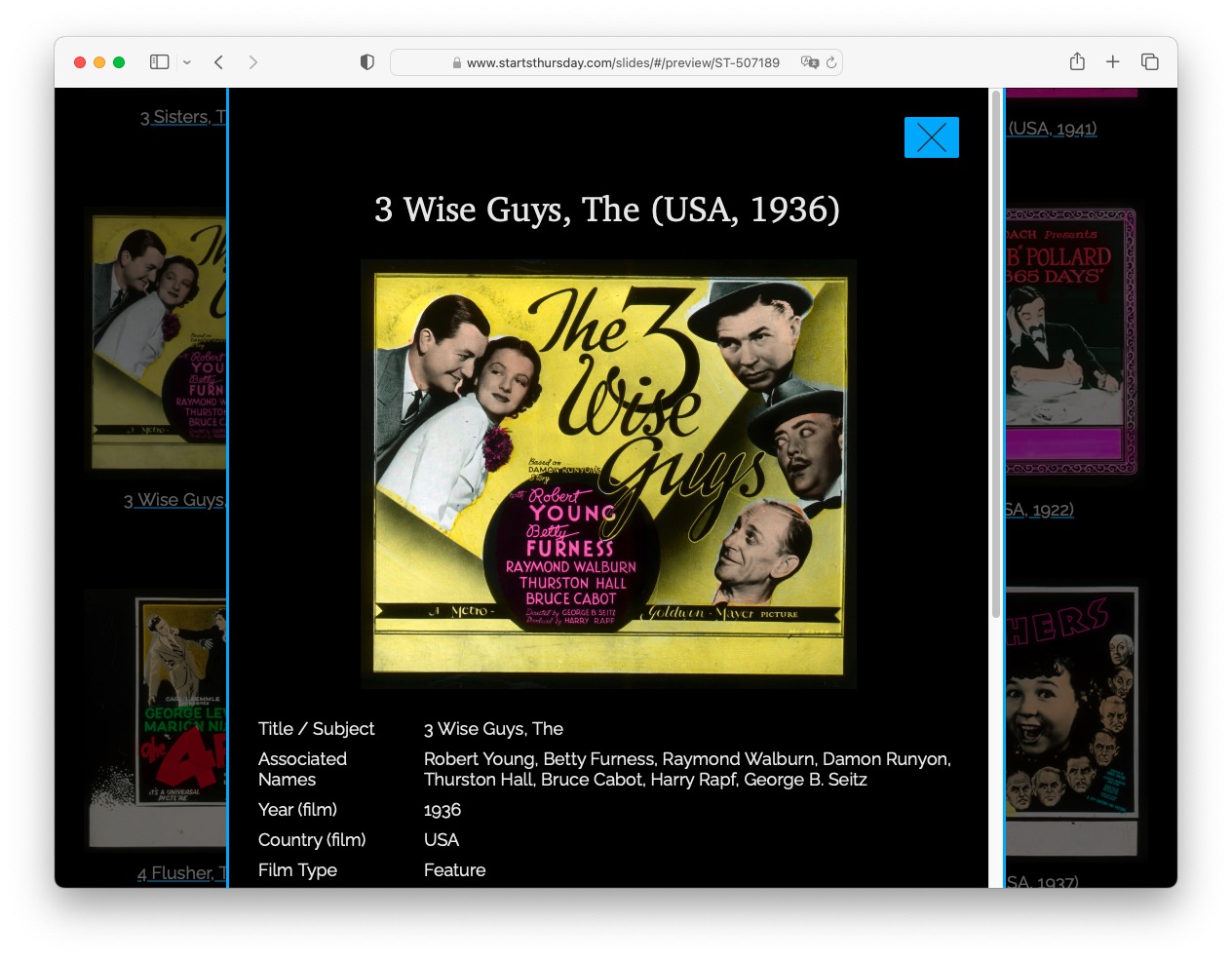Click the "Year (film)" label
This screenshot has height=960, width=1232.
[297, 810]
